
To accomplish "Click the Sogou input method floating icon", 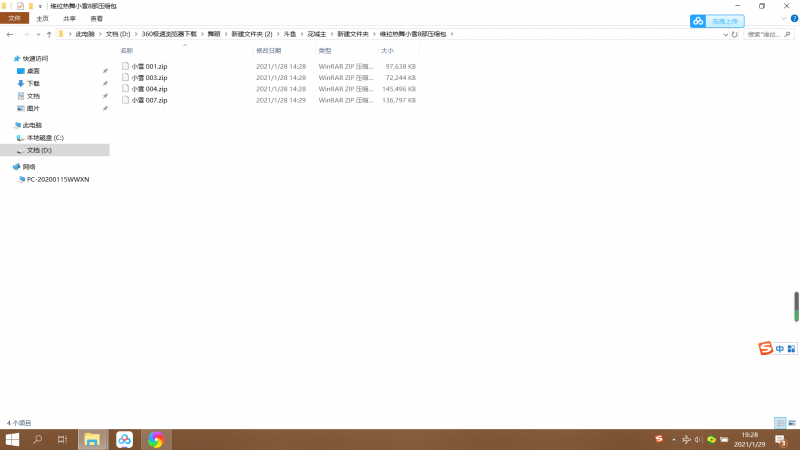I will tap(766, 348).
